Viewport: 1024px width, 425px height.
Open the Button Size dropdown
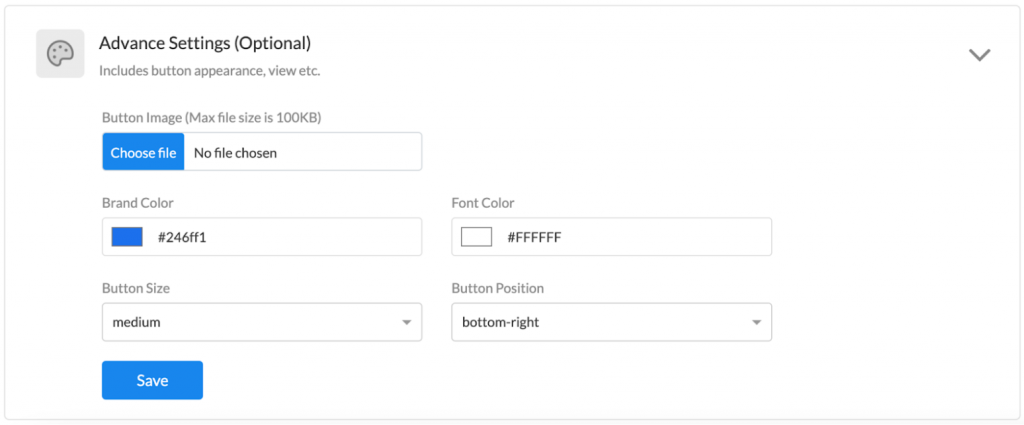pyautogui.click(x=262, y=322)
